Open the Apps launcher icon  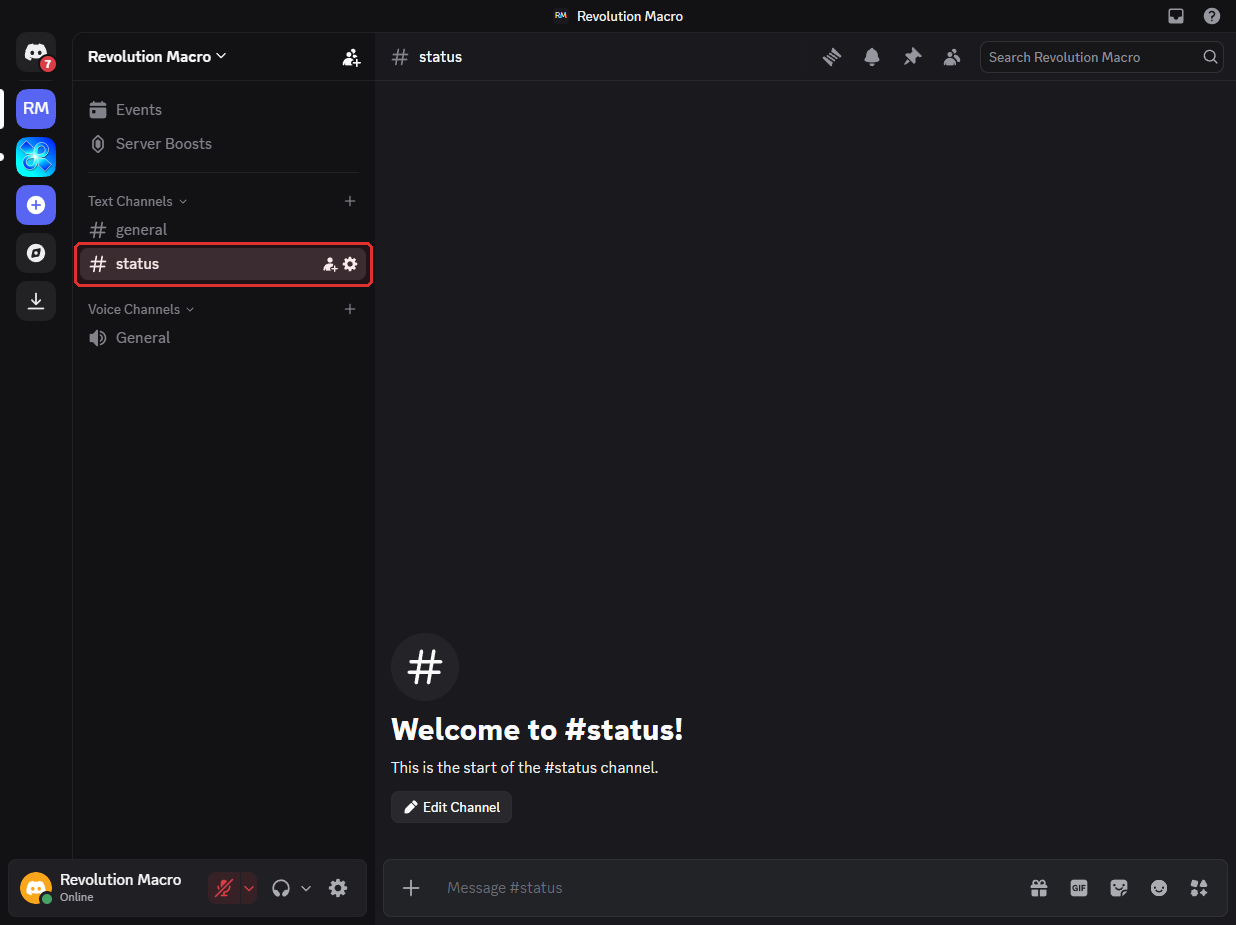[1199, 888]
